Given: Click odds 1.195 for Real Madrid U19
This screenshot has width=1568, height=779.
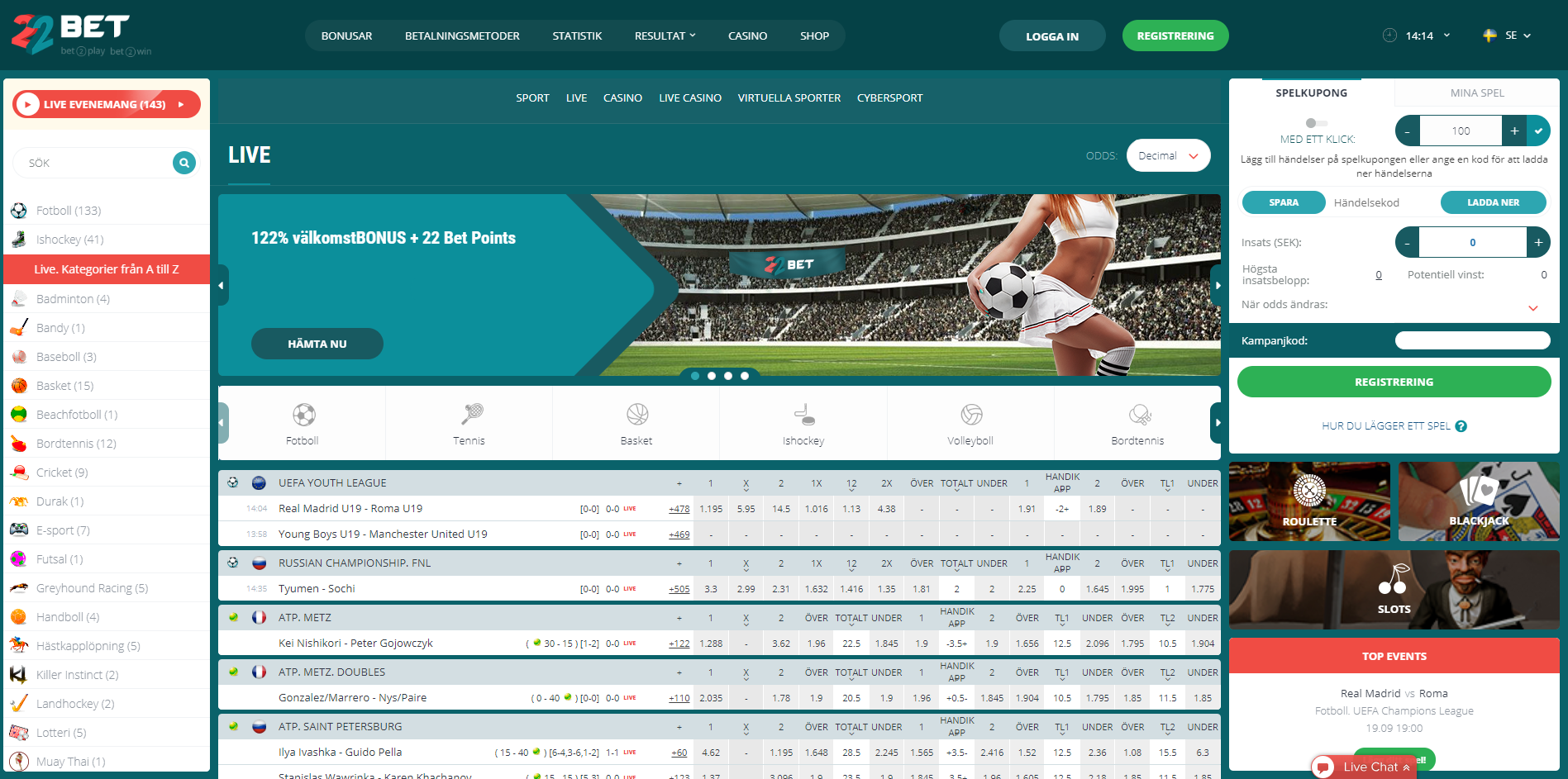Looking at the screenshot, I should tap(711, 509).
